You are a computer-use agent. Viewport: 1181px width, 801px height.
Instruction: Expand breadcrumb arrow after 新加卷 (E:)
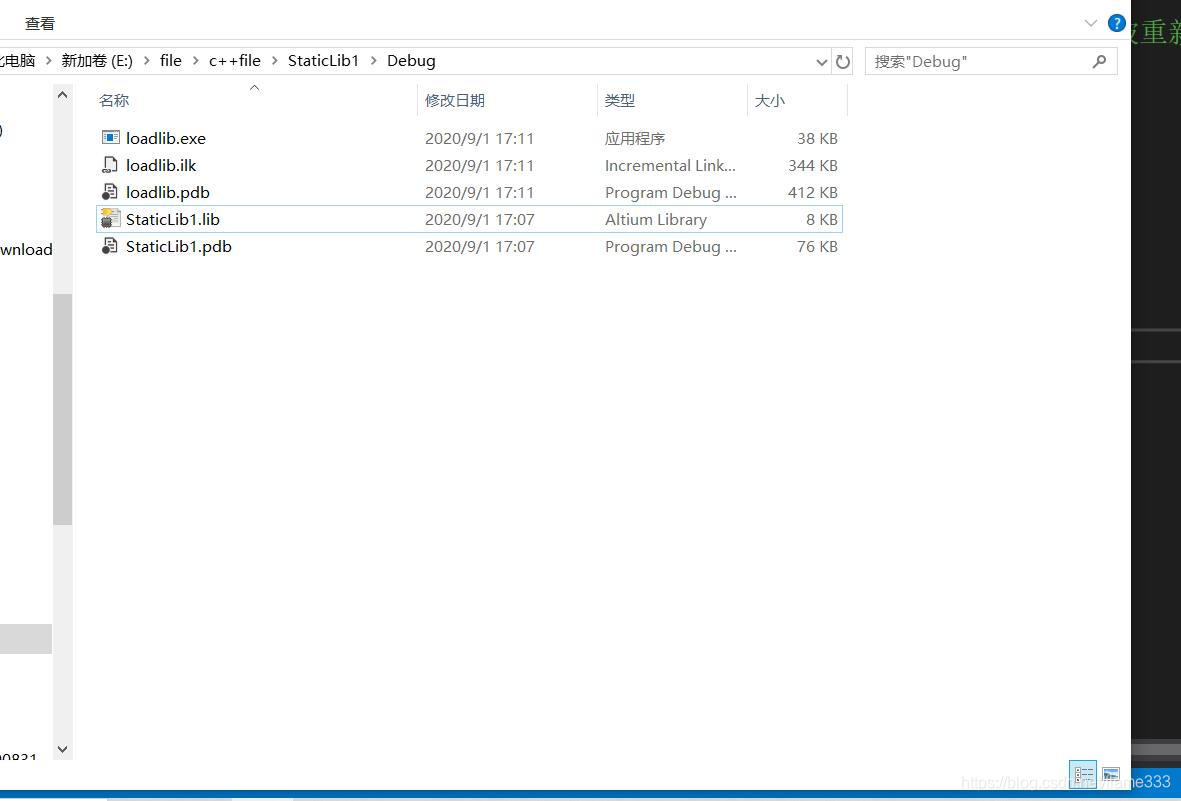pyautogui.click(x=147, y=61)
